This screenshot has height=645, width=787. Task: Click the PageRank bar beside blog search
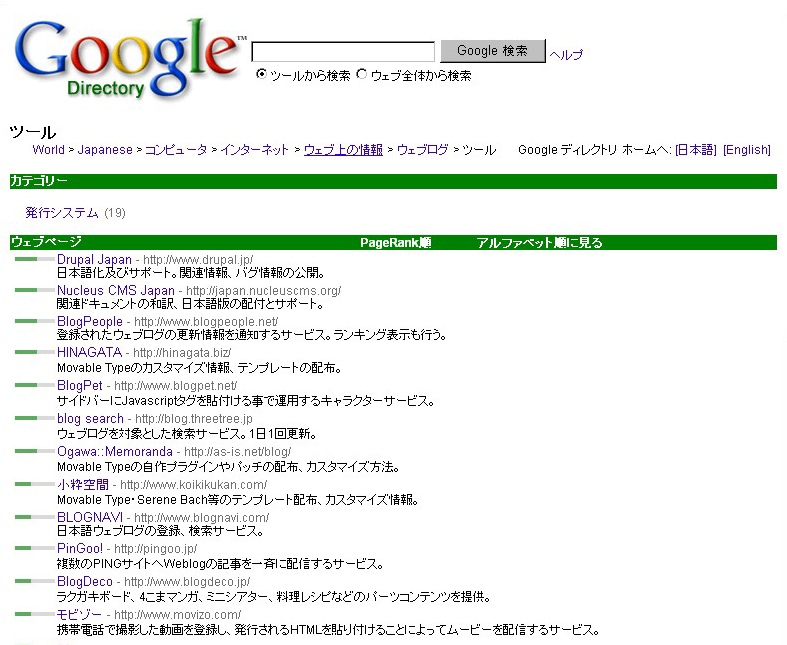pos(35,418)
